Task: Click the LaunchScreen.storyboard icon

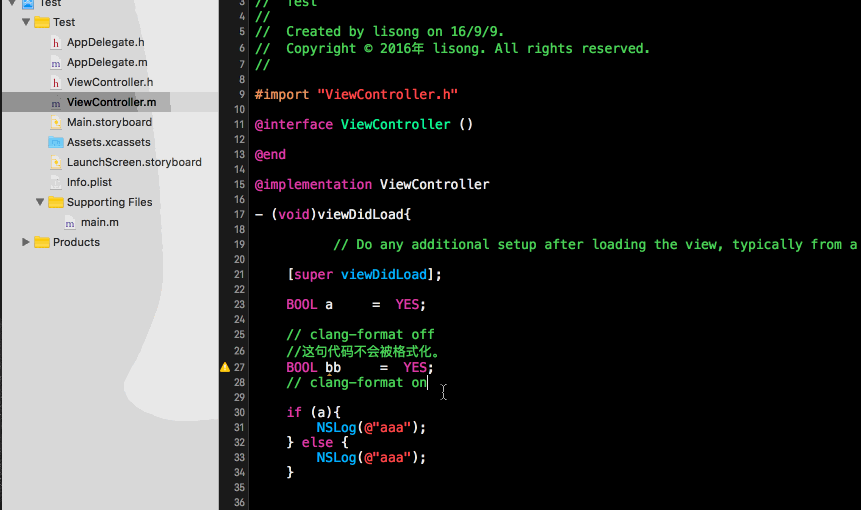Action: click(55, 162)
